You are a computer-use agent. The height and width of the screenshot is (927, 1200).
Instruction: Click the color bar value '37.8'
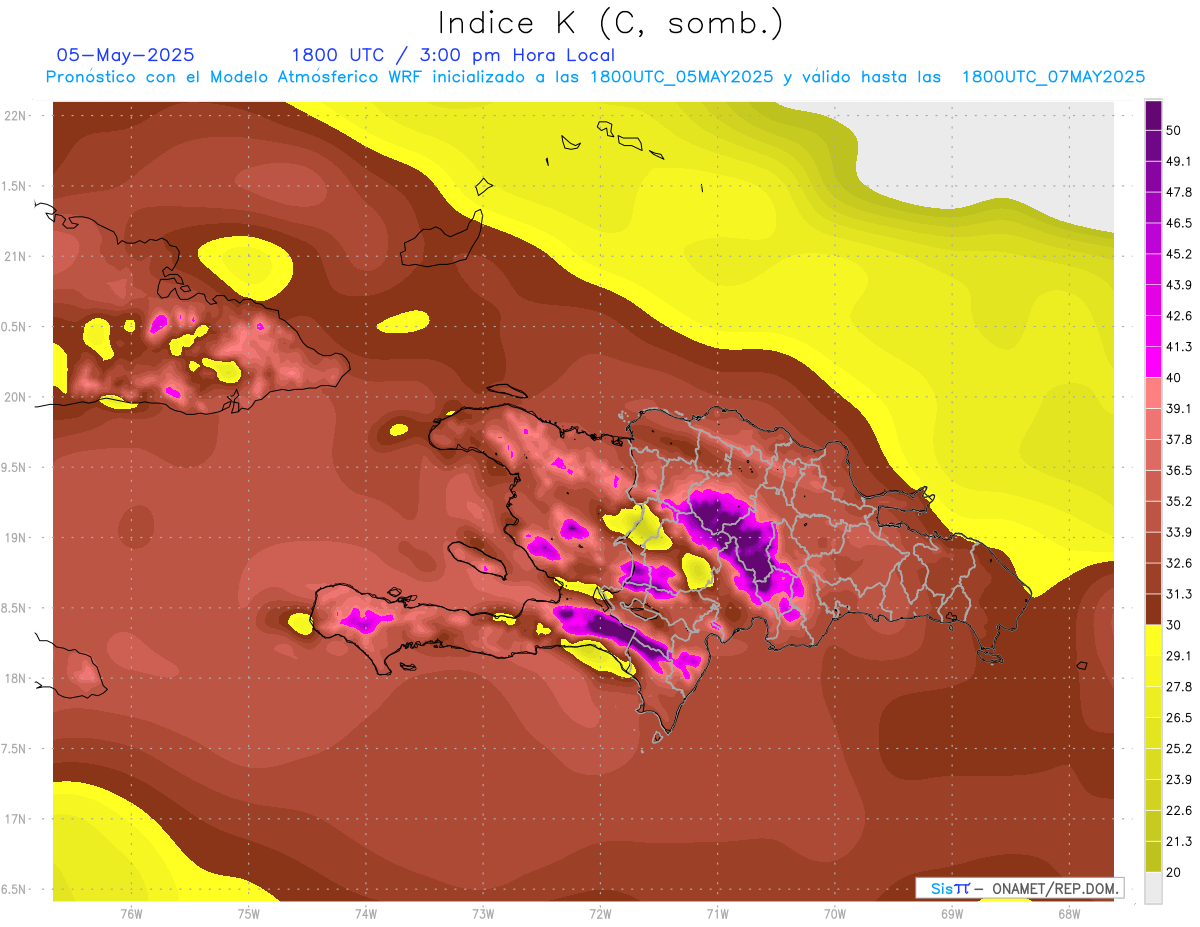pos(1179,440)
